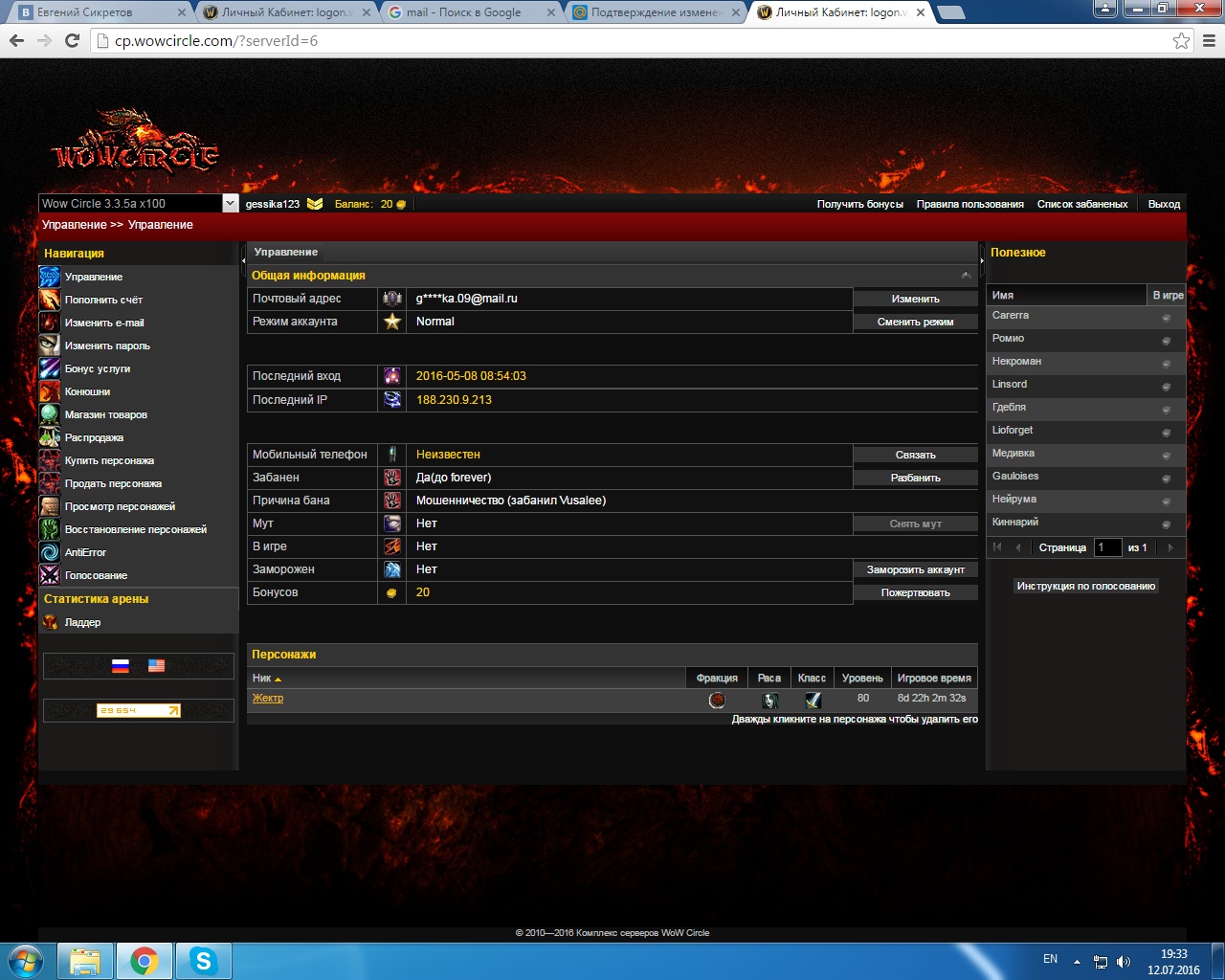Open the Жектр character link

tap(268, 699)
